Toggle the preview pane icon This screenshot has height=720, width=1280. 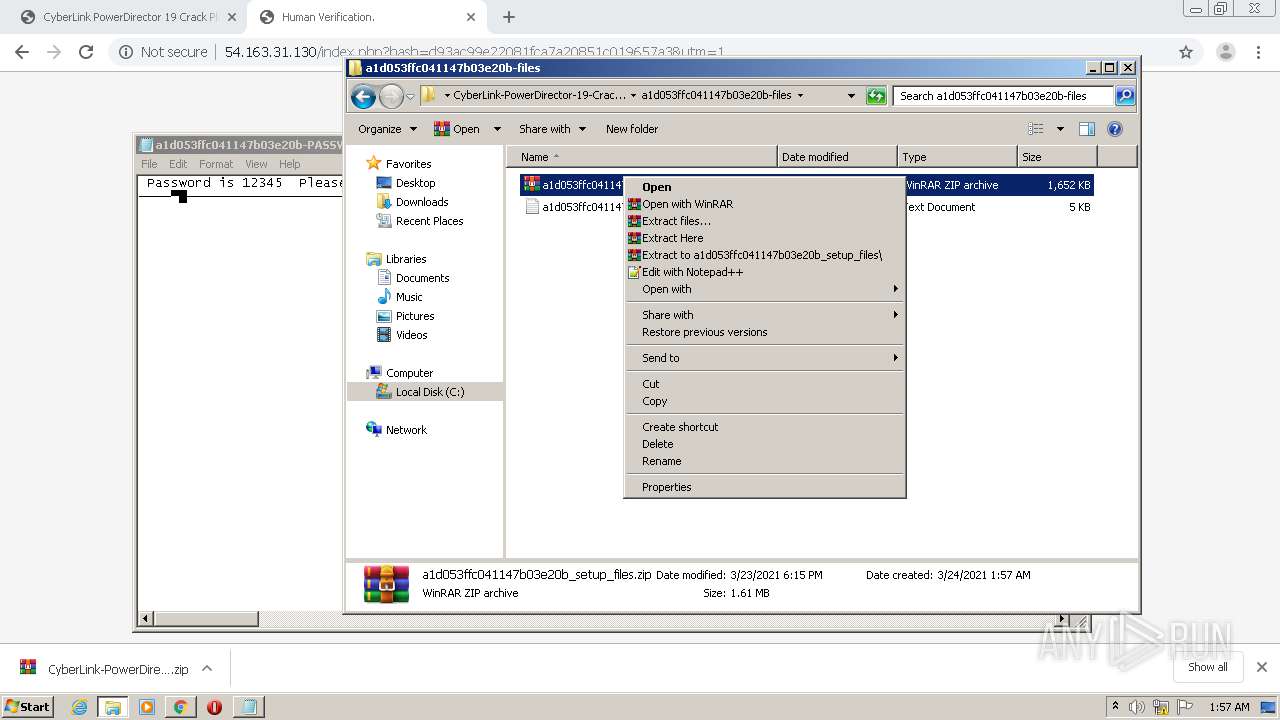point(1087,129)
